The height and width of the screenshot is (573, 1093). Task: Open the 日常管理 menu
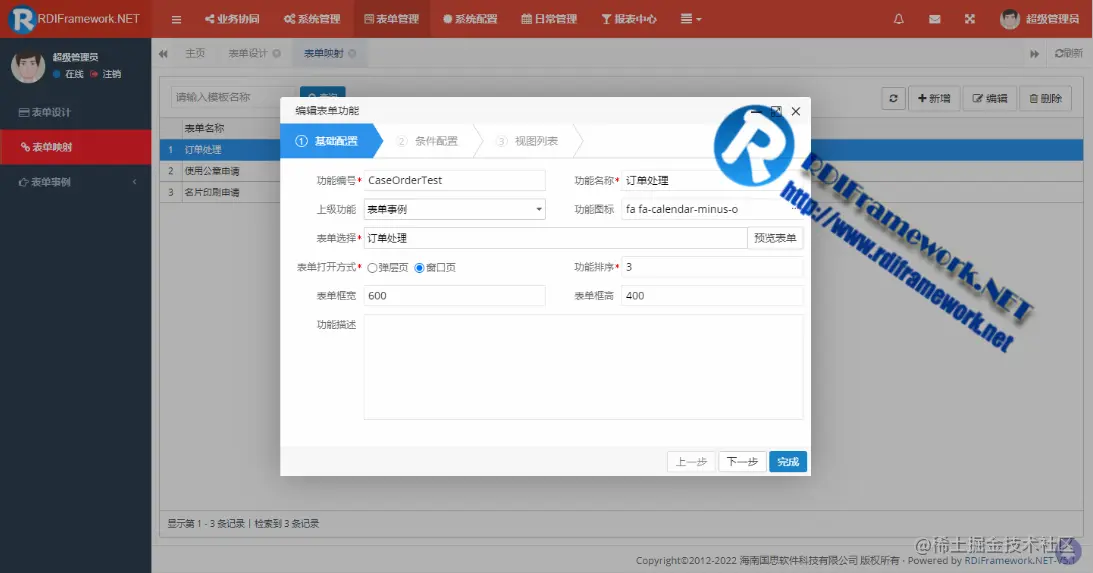click(549, 19)
